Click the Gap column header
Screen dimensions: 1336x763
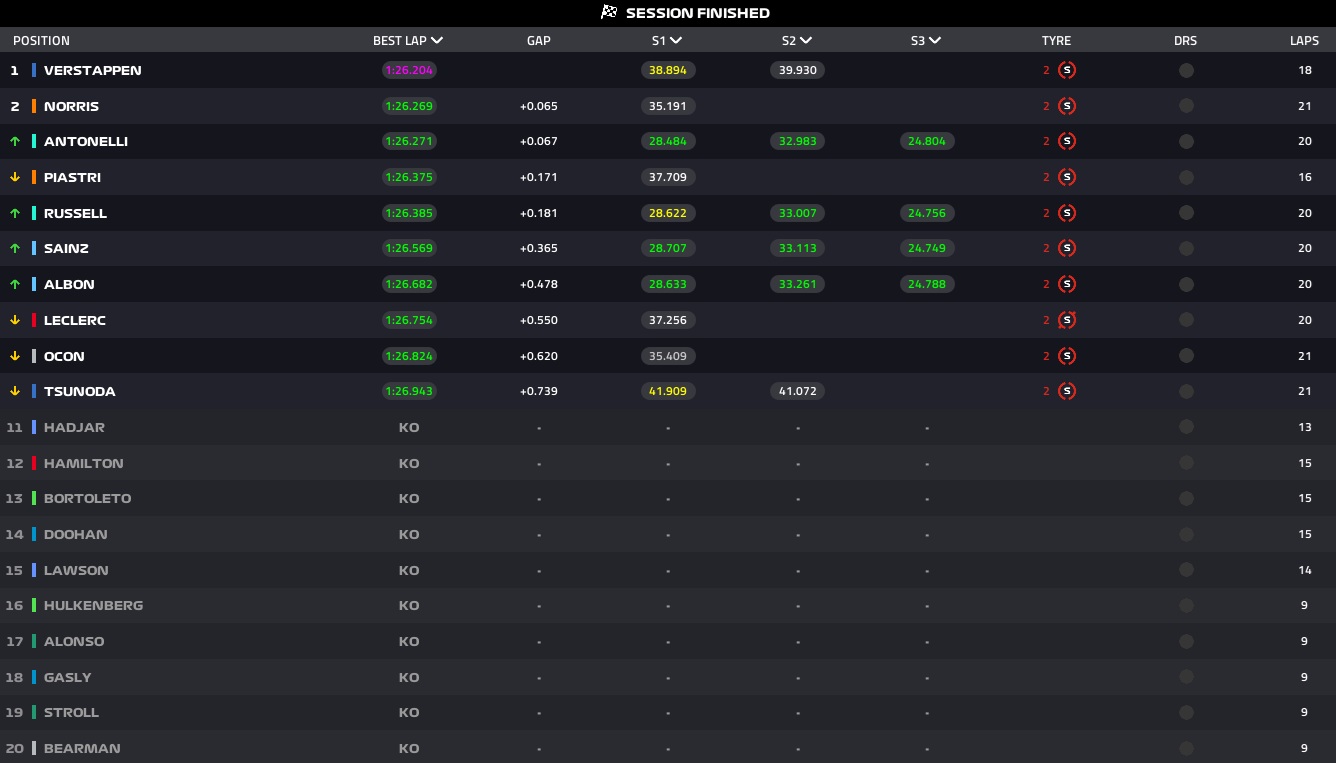[x=539, y=41]
